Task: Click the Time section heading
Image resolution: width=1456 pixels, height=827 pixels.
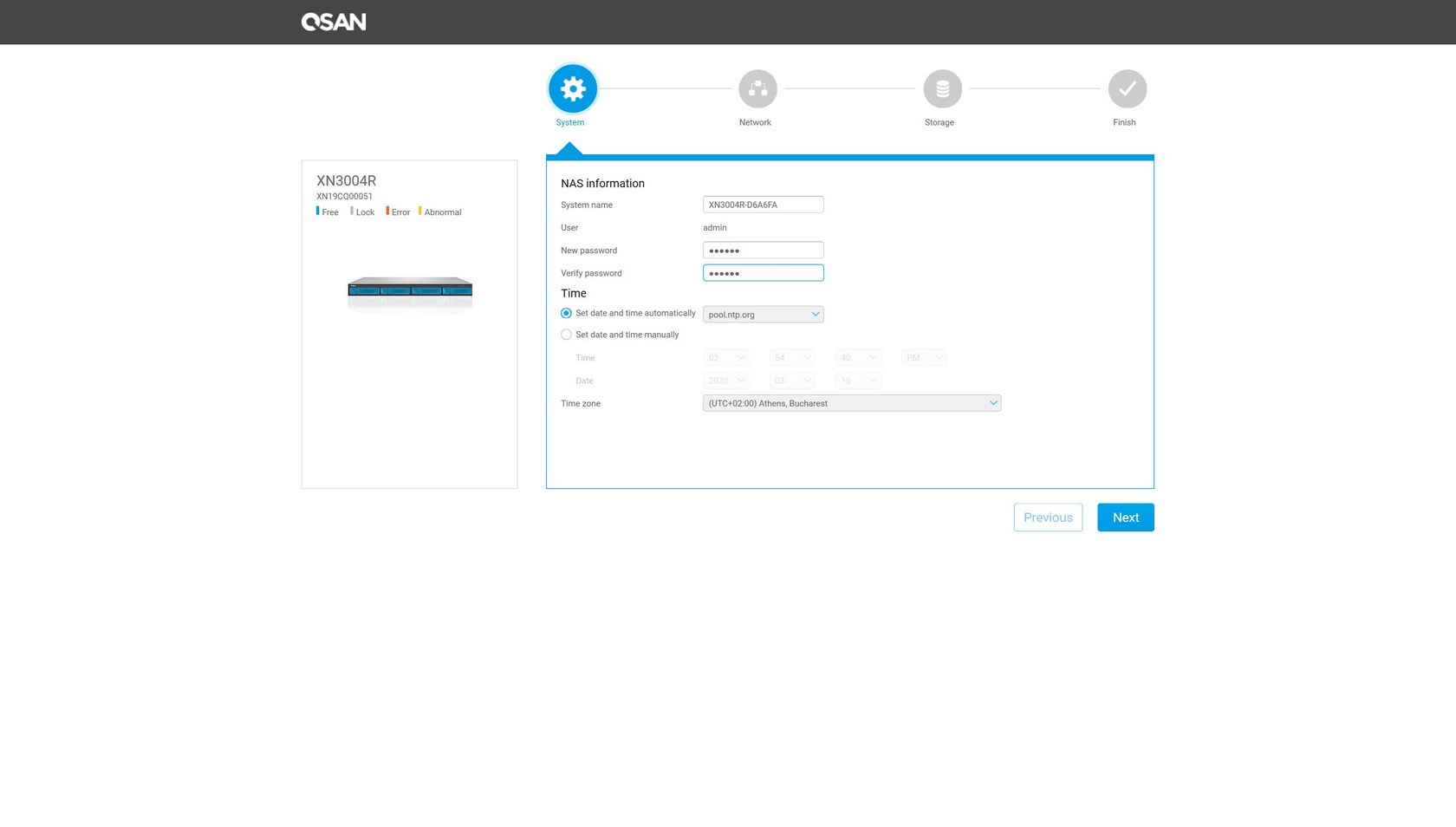Action: click(x=574, y=294)
